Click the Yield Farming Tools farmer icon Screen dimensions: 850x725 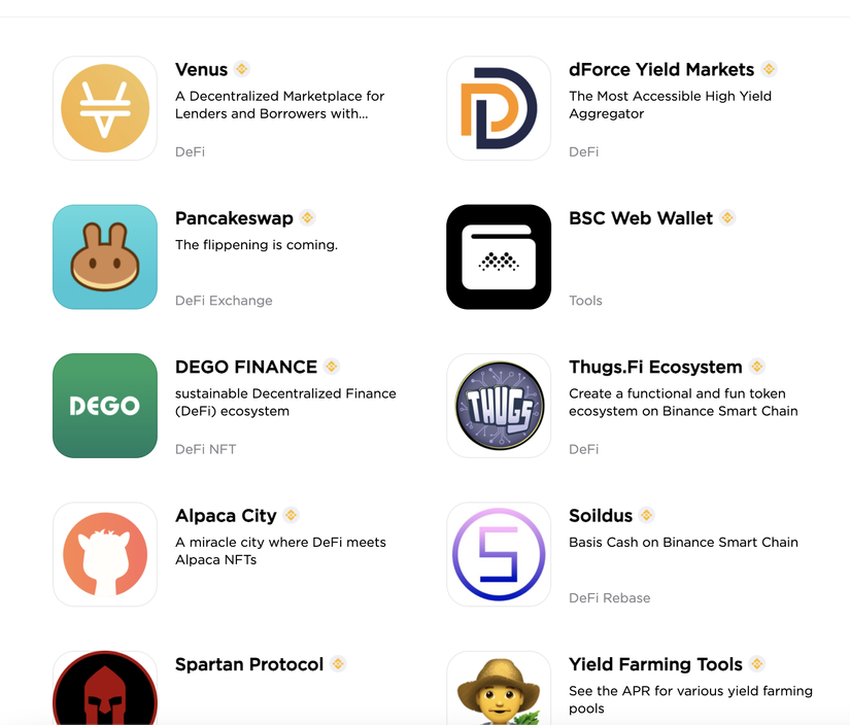[499, 688]
